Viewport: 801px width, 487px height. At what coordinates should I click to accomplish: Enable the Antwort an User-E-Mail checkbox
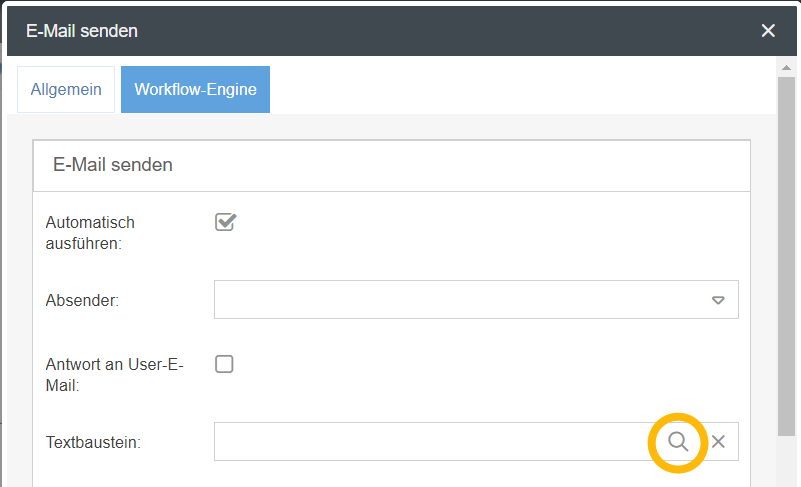225,364
